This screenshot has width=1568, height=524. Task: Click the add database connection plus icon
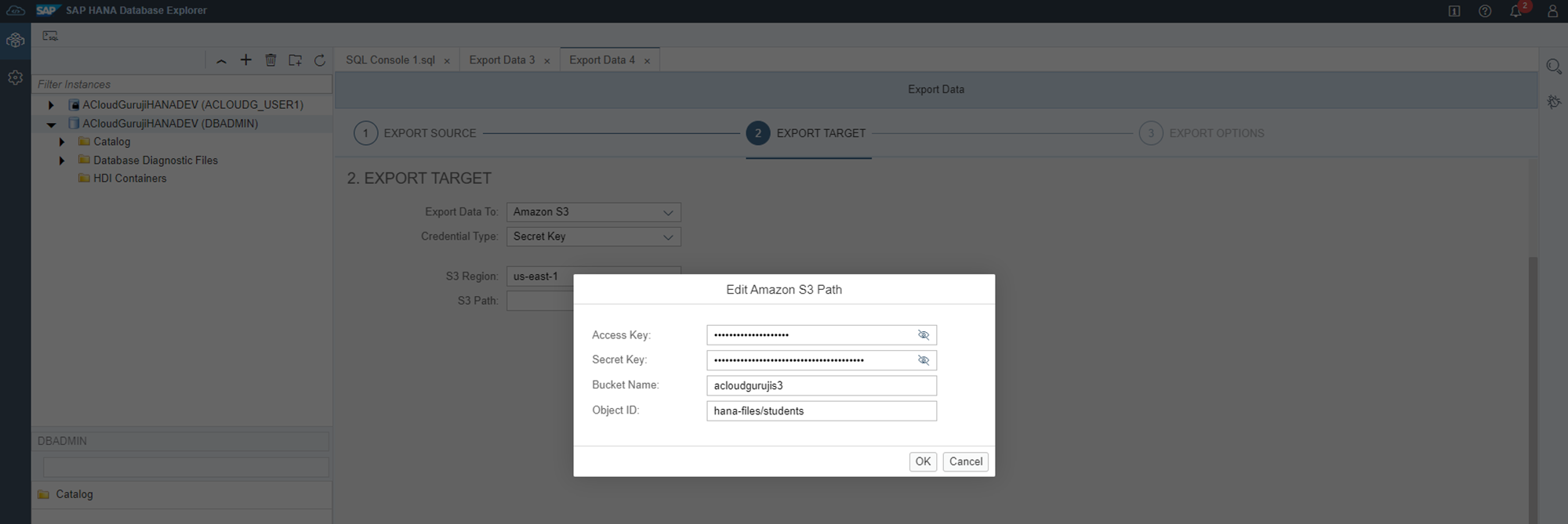coord(246,60)
